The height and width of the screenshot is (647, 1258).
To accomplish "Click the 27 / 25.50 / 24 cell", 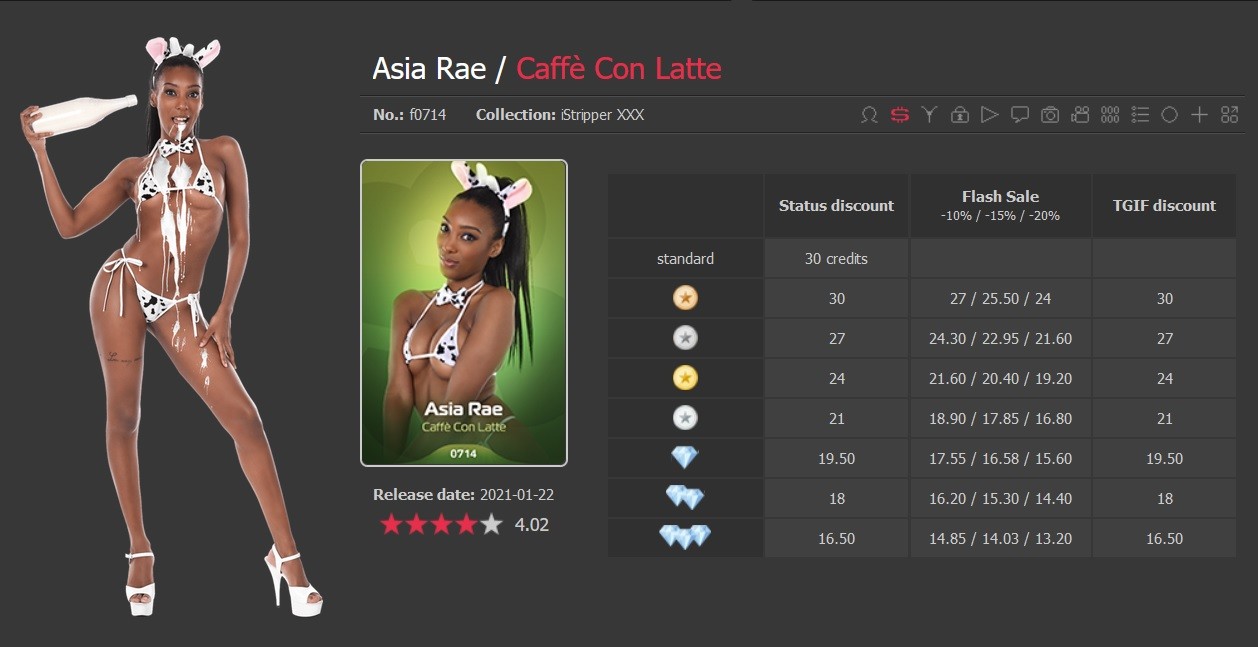I will (x=1001, y=298).
